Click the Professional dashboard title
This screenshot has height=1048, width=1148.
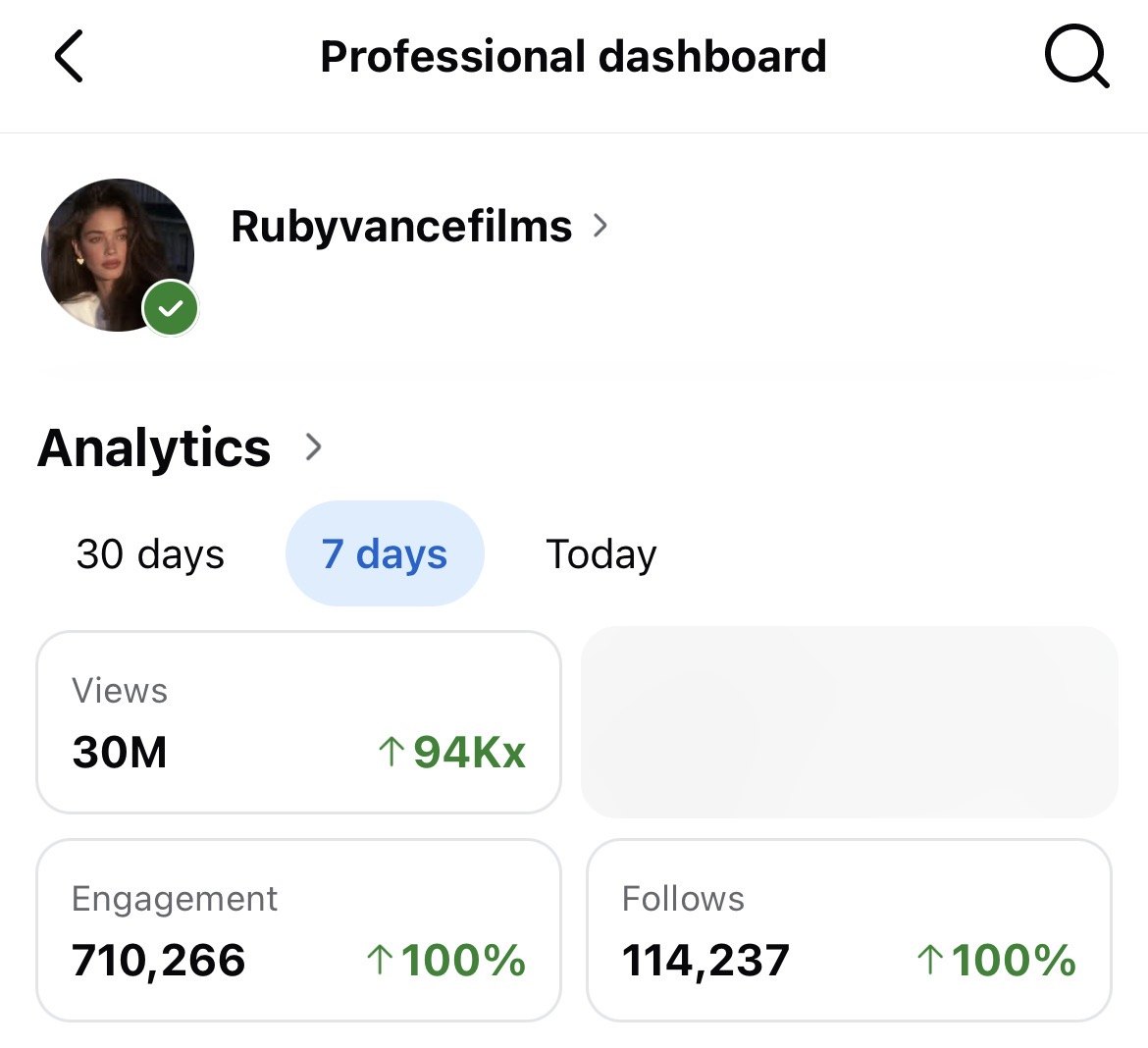tap(574, 56)
